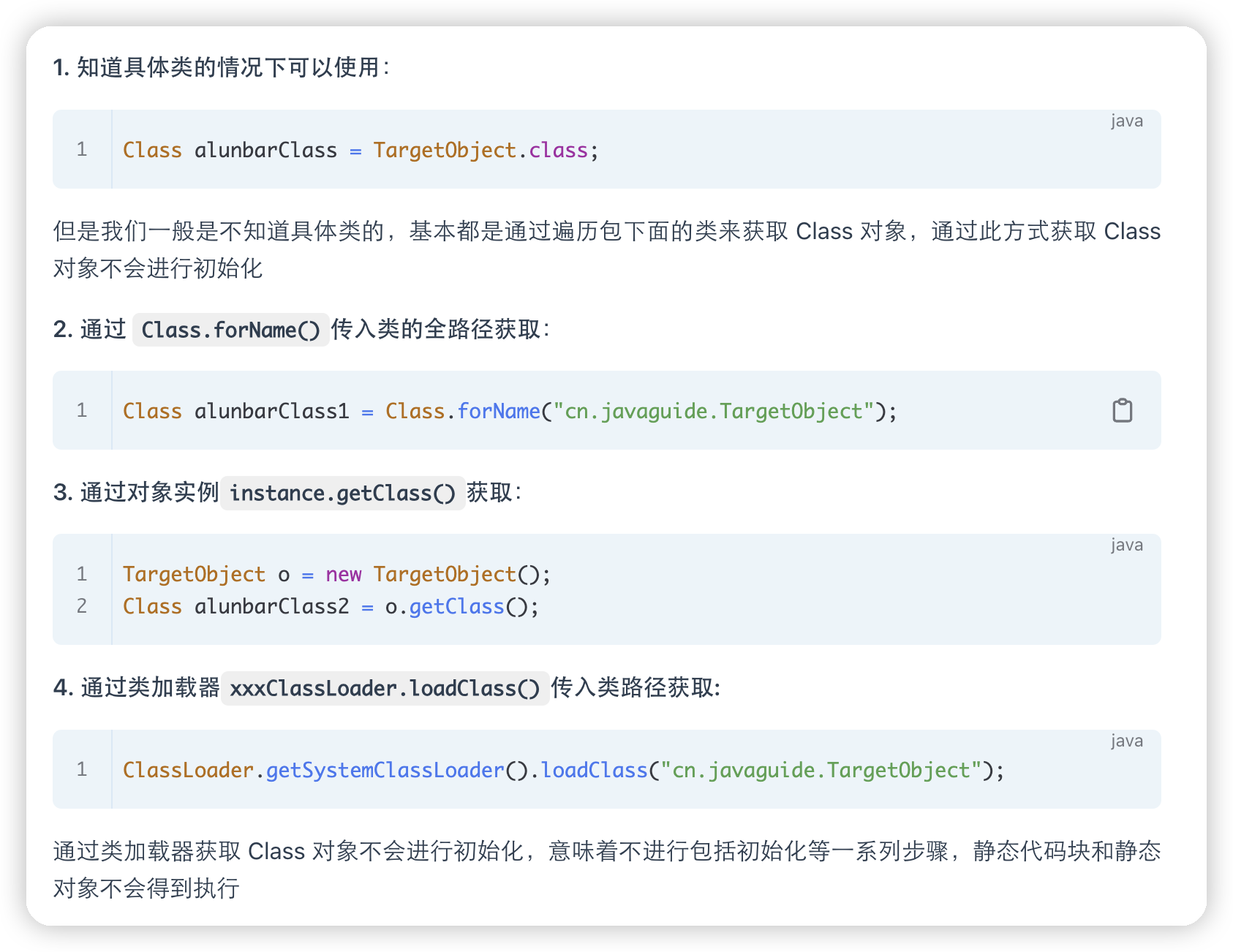Click the inline code Class.forName() in heading 2
The image size is (1233, 952).
pos(230,330)
